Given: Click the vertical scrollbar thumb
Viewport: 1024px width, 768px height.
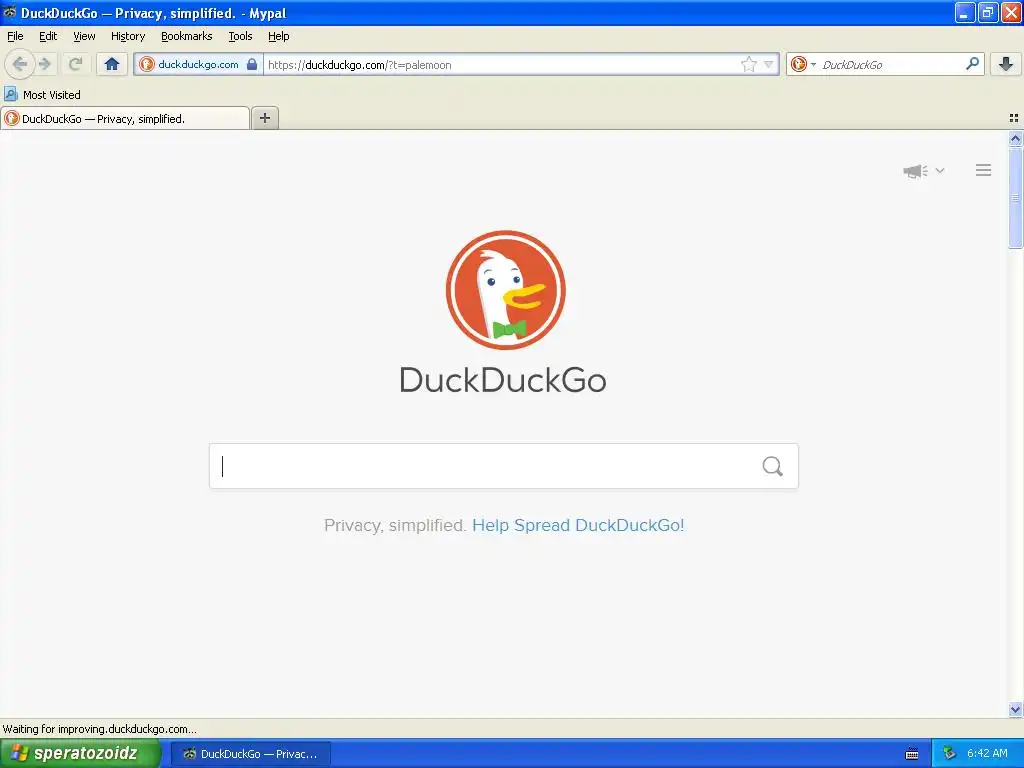Looking at the screenshot, I should pos(1015,198).
